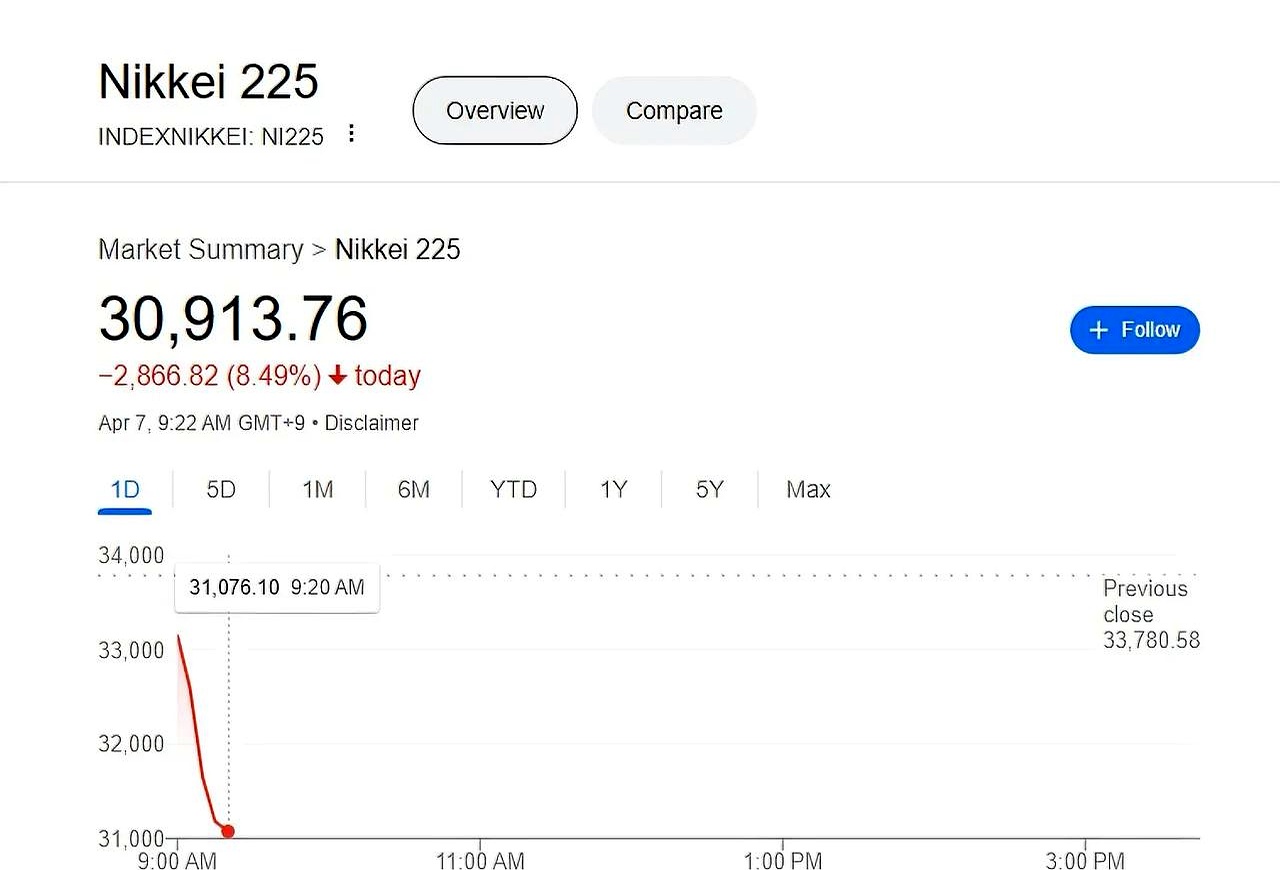Screen dimensions: 1280x870
Task: Click the Follow button
Action: pos(1134,330)
